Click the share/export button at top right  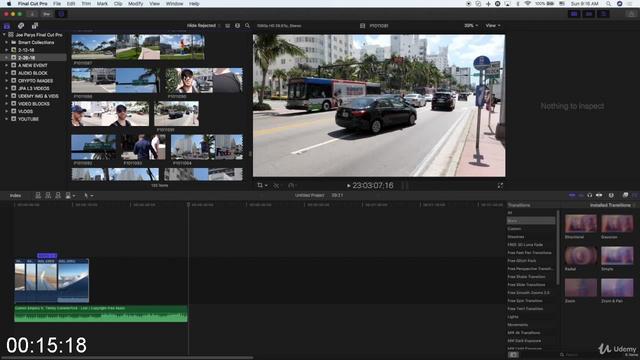[x=631, y=14]
